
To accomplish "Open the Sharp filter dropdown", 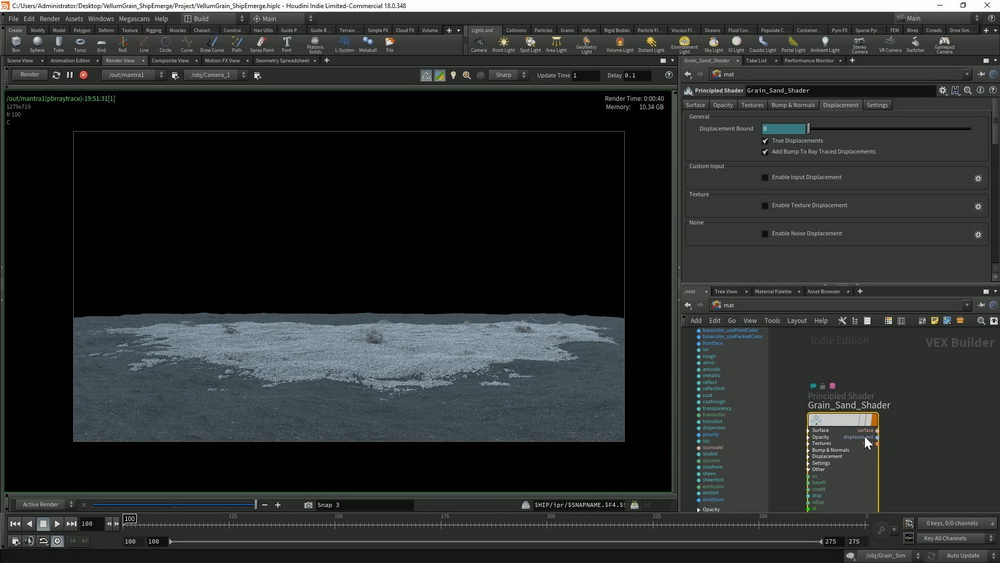I will 508,75.
